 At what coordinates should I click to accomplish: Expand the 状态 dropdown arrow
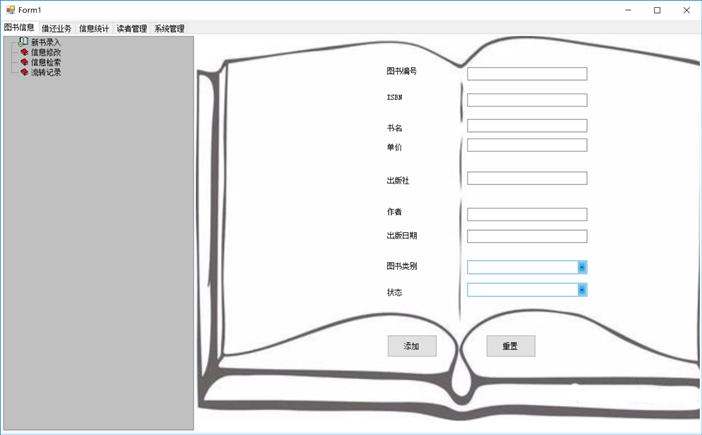tap(582, 290)
